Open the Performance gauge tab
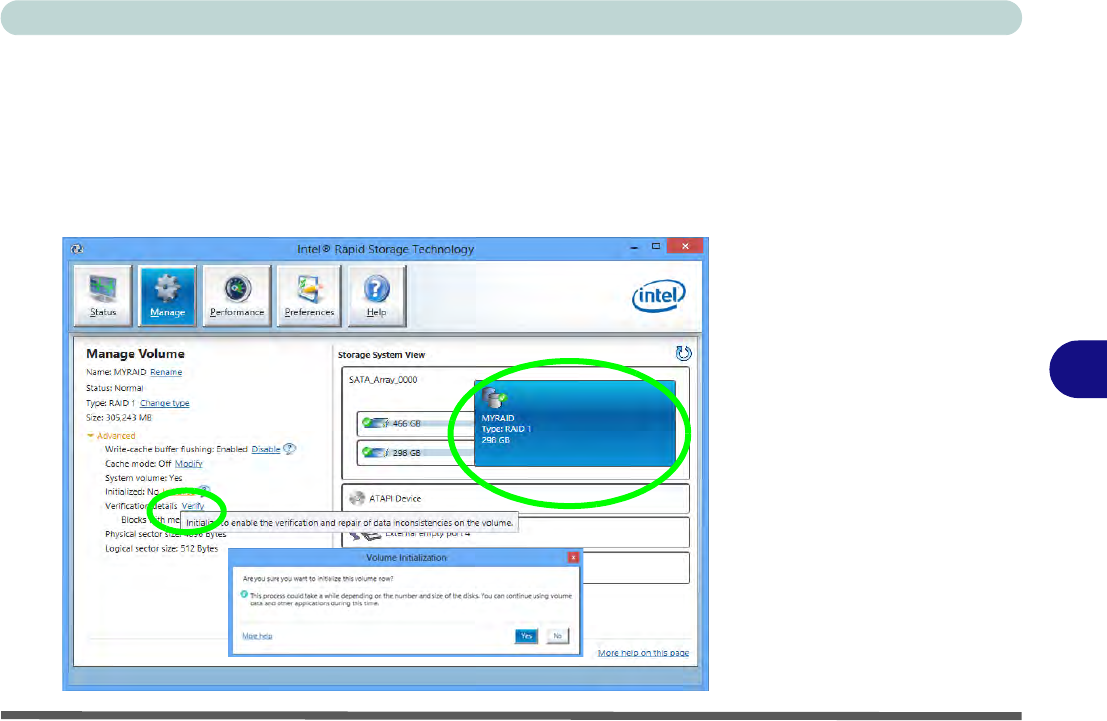Image resolution: width=1107 pixels, height=721 pixels. pos(237,295)
